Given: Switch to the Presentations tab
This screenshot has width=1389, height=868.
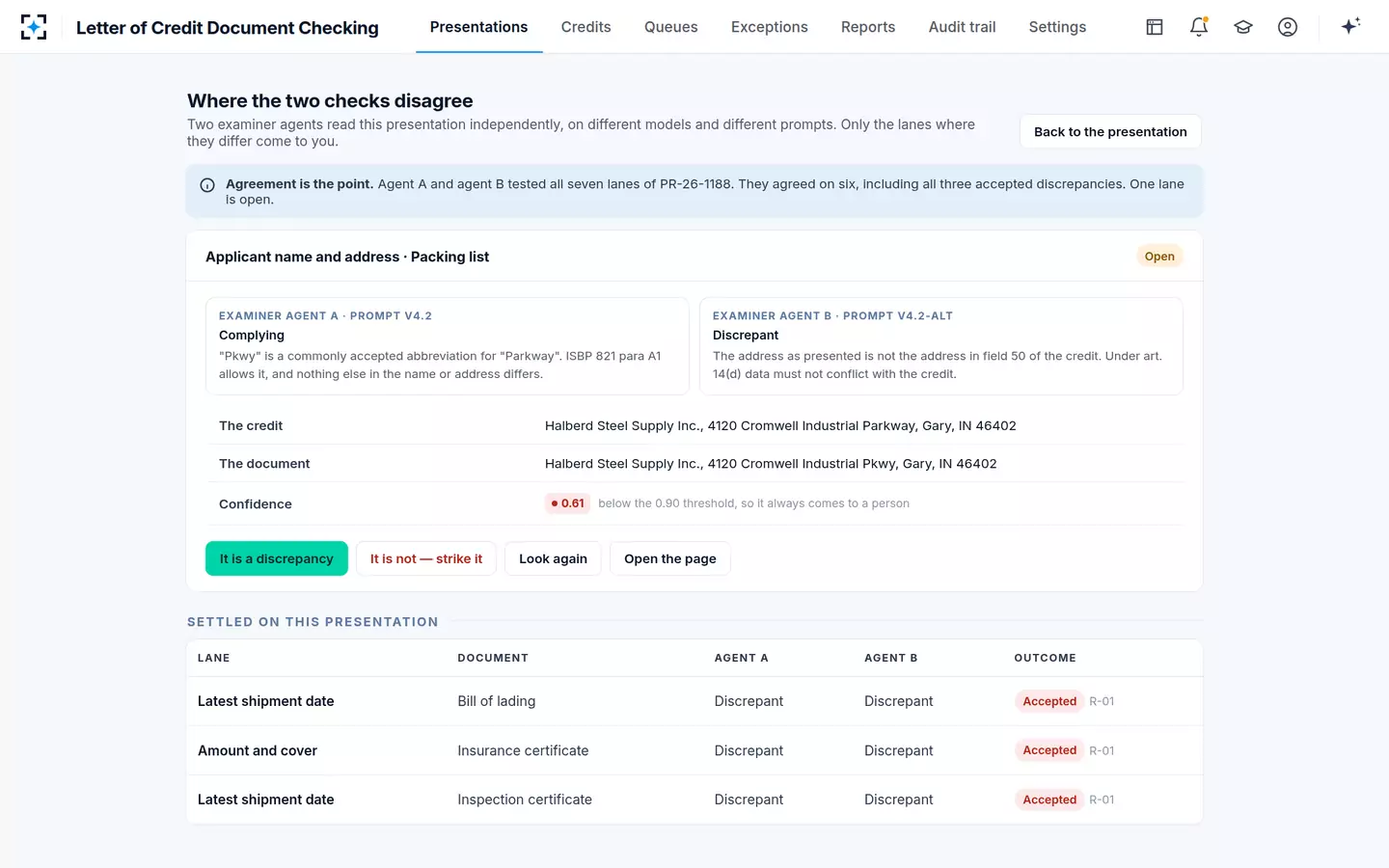Looking at the screenshot, I should click(478, 27).
